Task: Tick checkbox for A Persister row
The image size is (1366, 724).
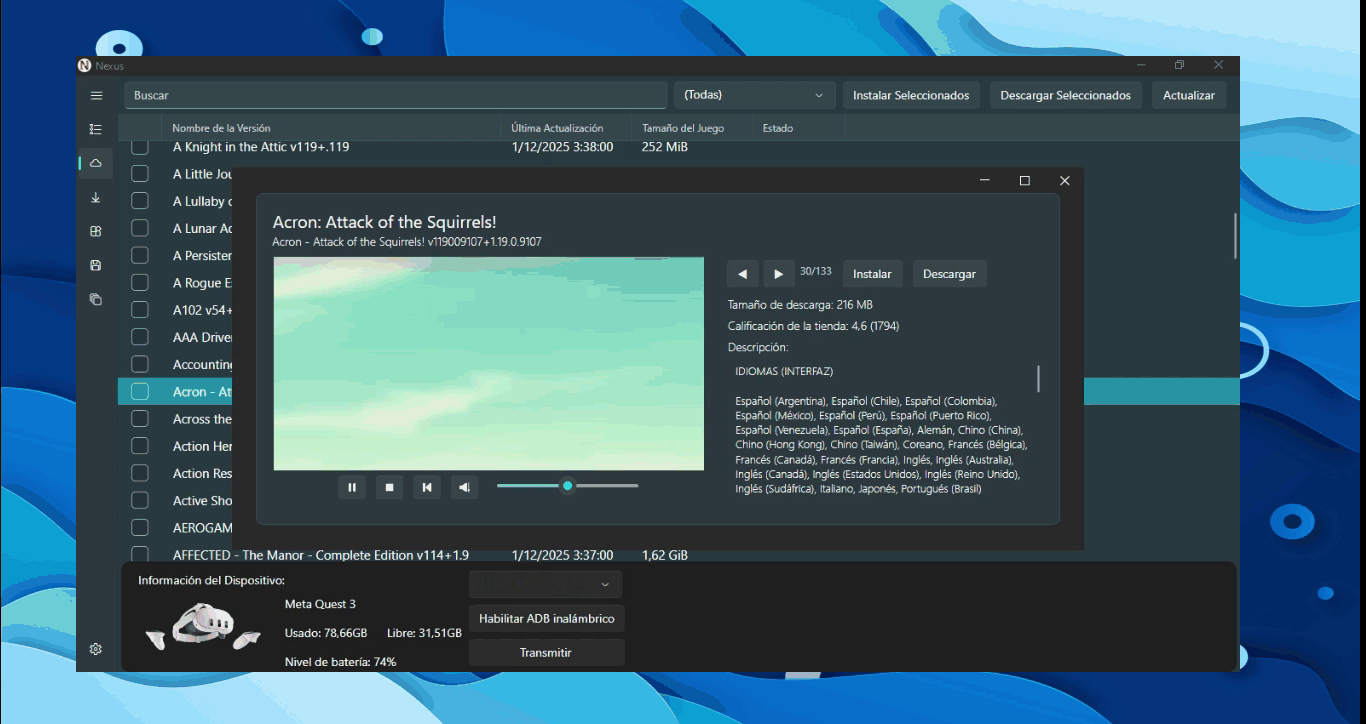Action: pos(140,256)
